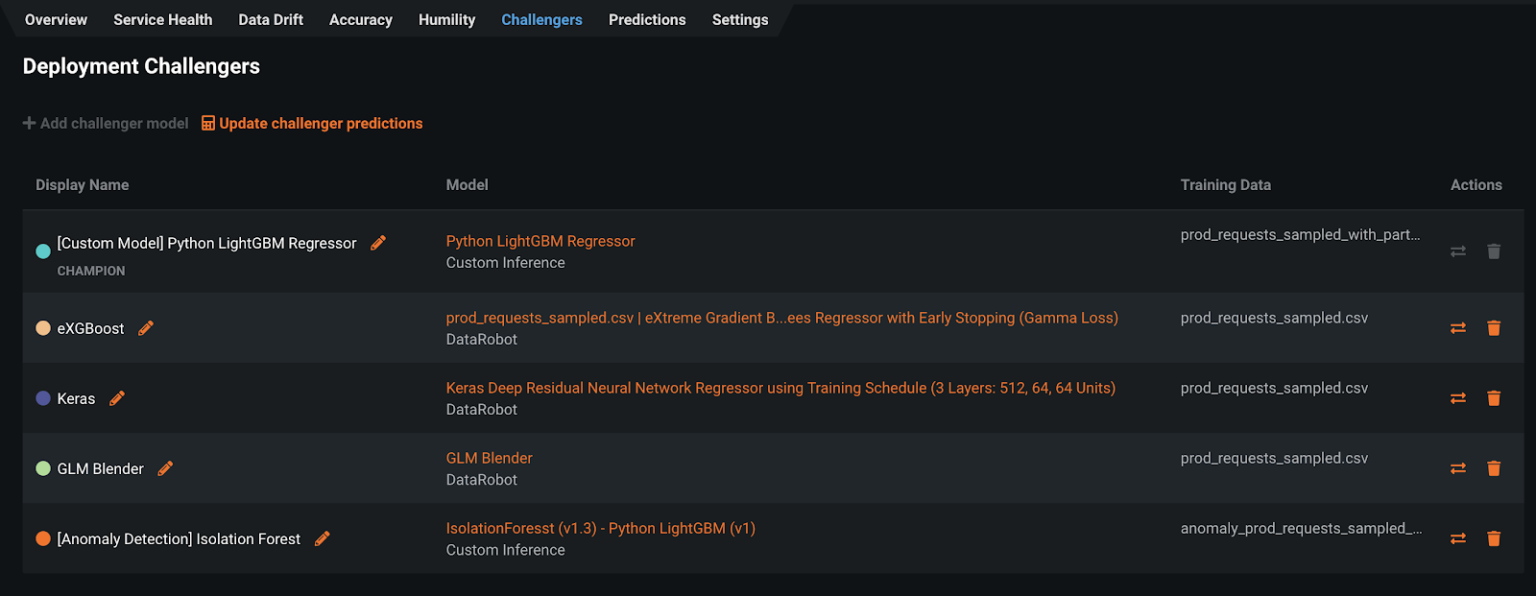Open the Accuracy tab
1536x596 pixels.
(x=360, y=19)
